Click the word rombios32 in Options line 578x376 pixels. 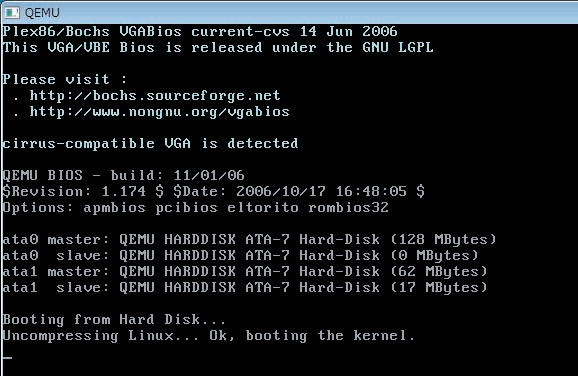348,208
